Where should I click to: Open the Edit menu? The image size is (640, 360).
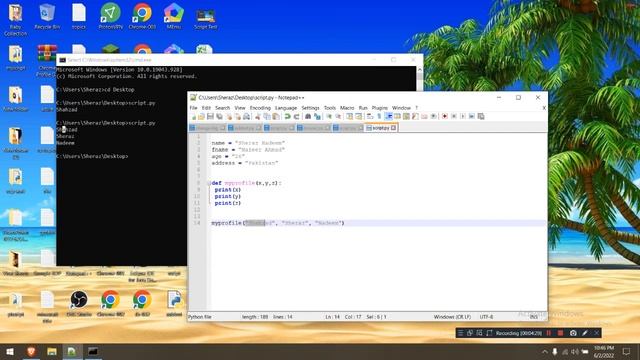pos(206,108)
